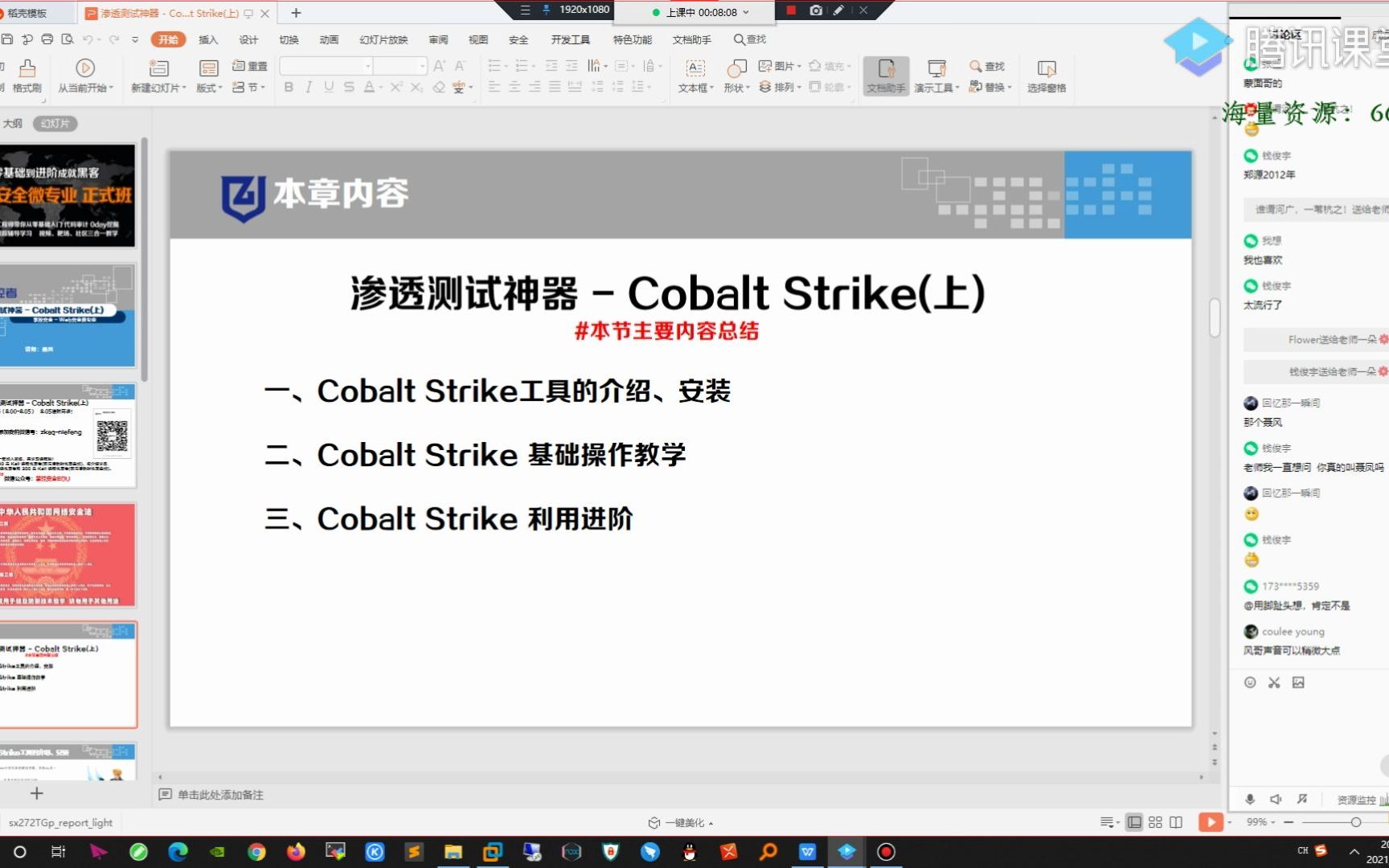
Task: Toggle speaker volume in the class panel
Action: click(x=1276, y=799)
